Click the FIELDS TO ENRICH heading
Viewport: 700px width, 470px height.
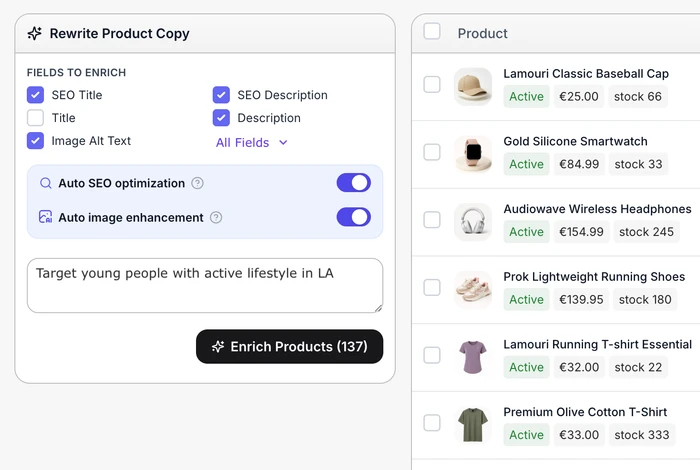point(76,72)
